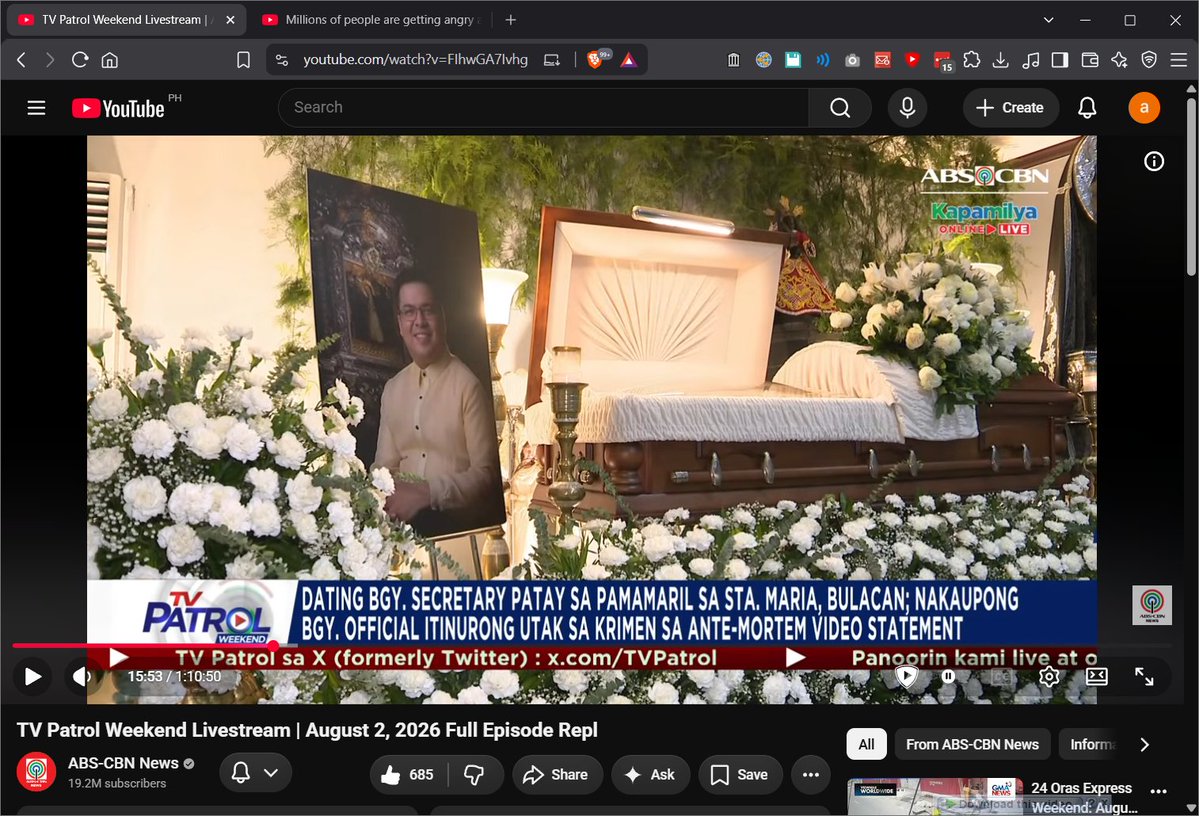Toggle the autoplay switch in player
The width and height of the screenshot is (1199, 816).
point(948,676)
